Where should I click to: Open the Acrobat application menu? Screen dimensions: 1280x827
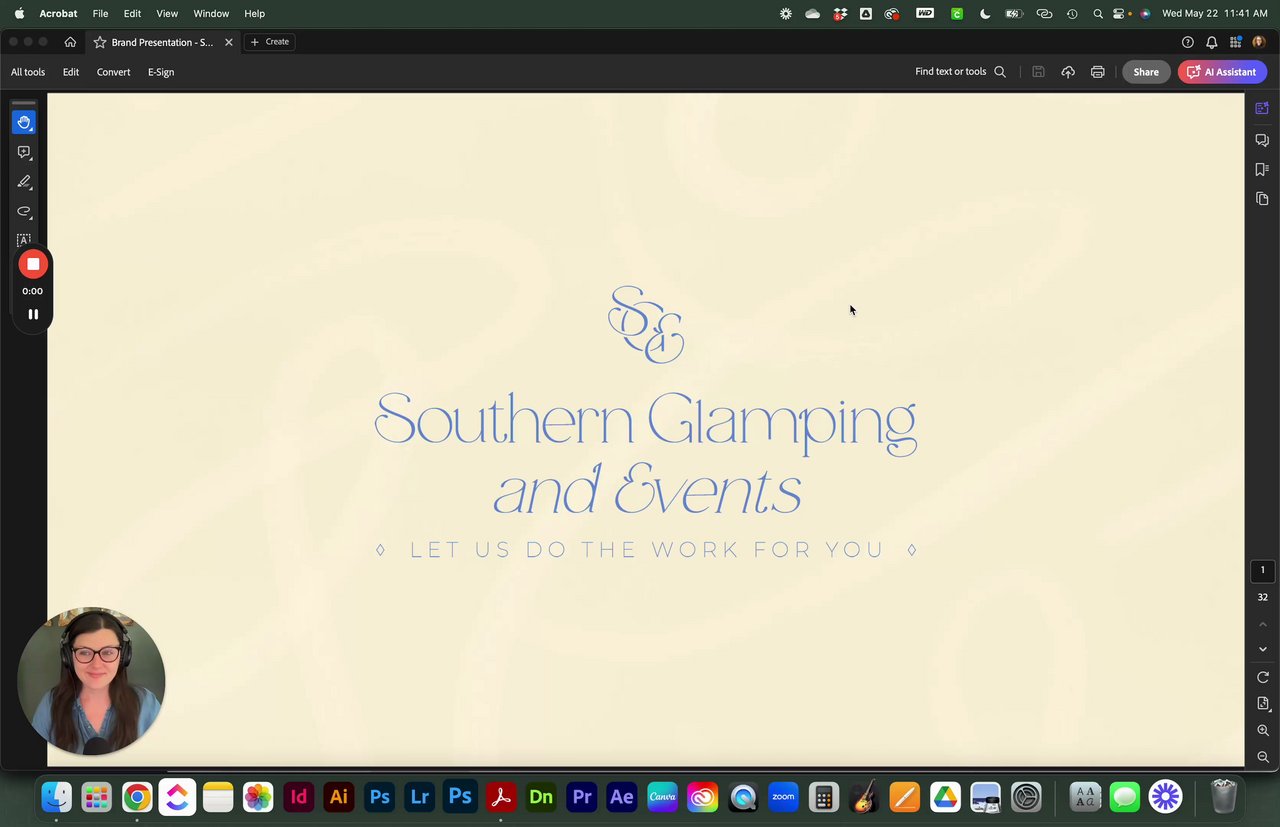click(x=59, y=14)
